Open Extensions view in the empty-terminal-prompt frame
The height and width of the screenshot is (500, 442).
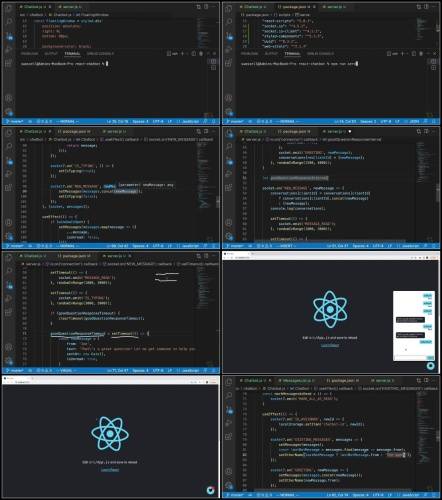coord(9,63)
